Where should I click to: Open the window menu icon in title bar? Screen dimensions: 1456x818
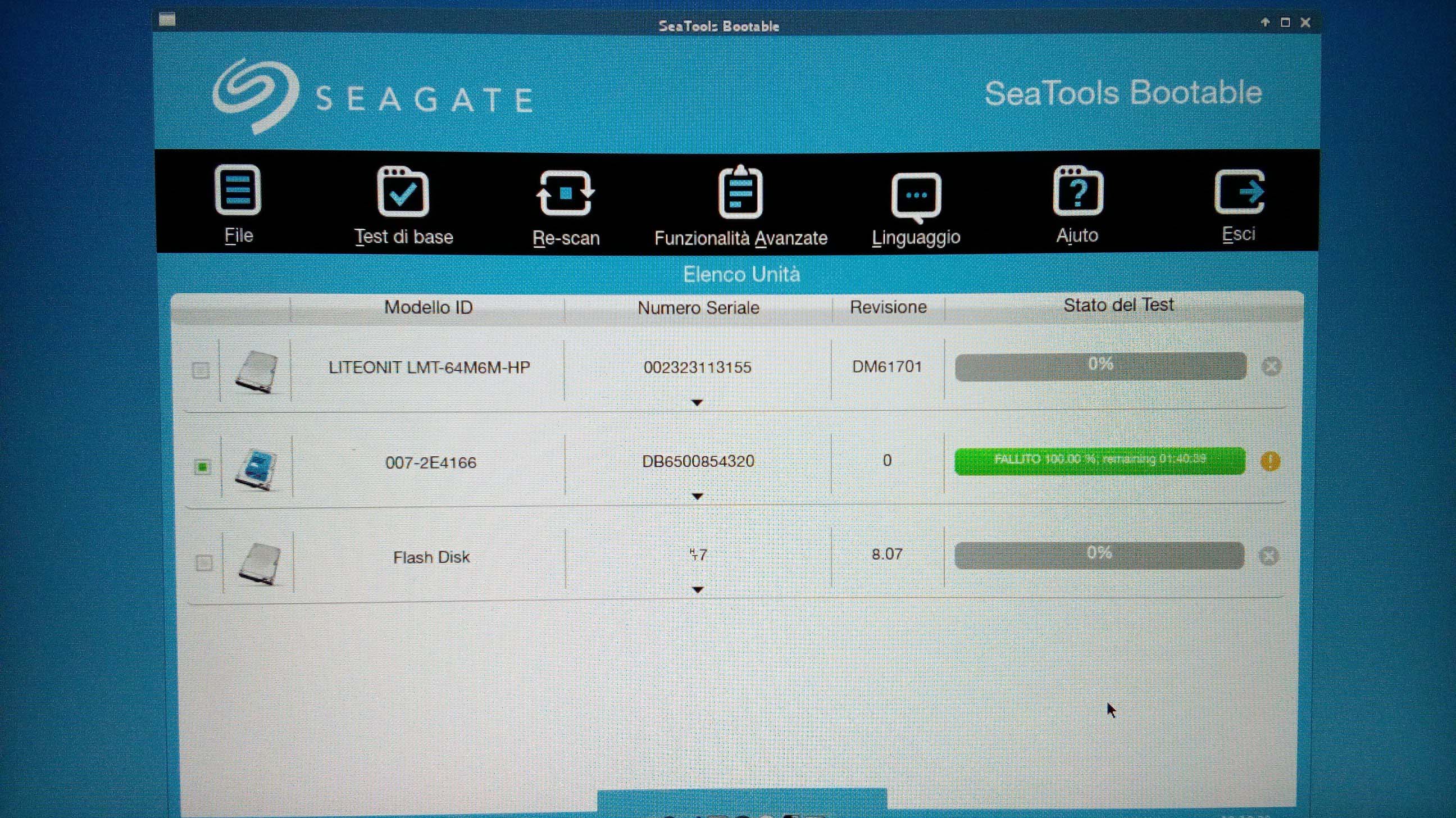[x=167, y=20]
